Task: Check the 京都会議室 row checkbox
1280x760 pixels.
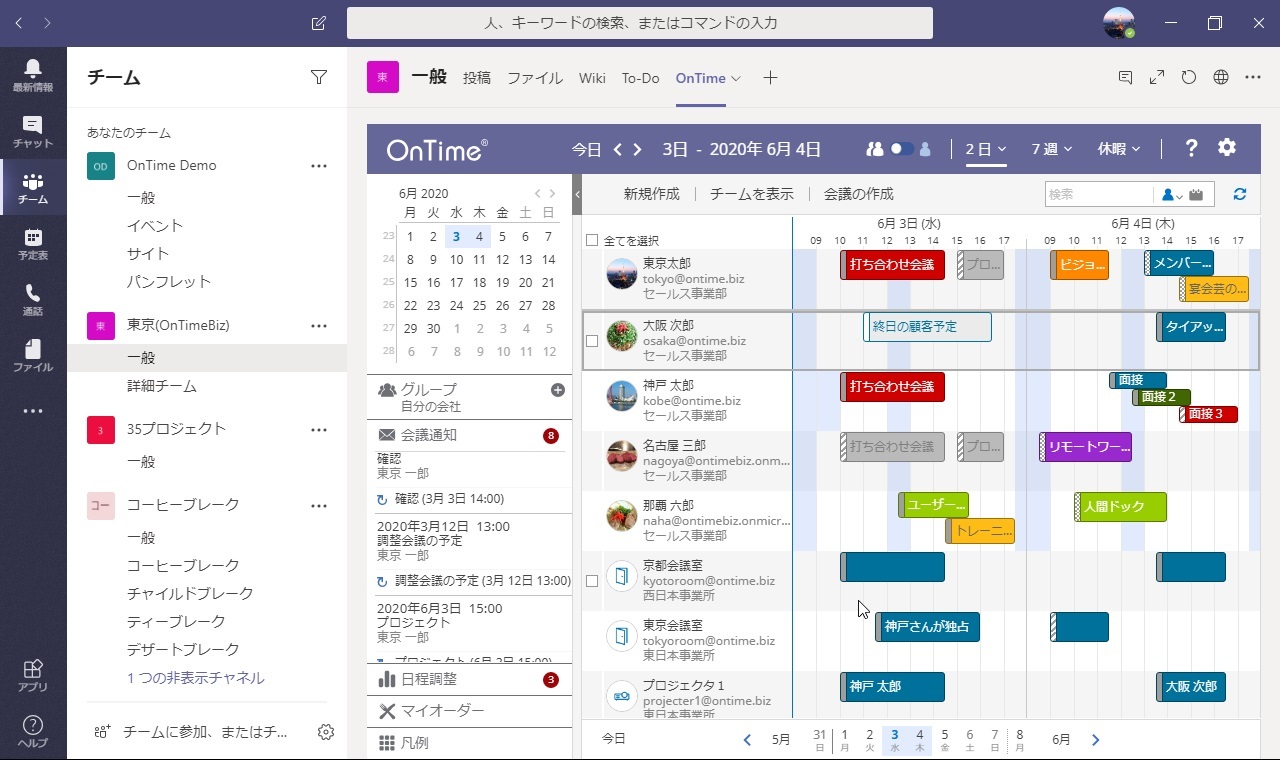Action: coord(592,581)
